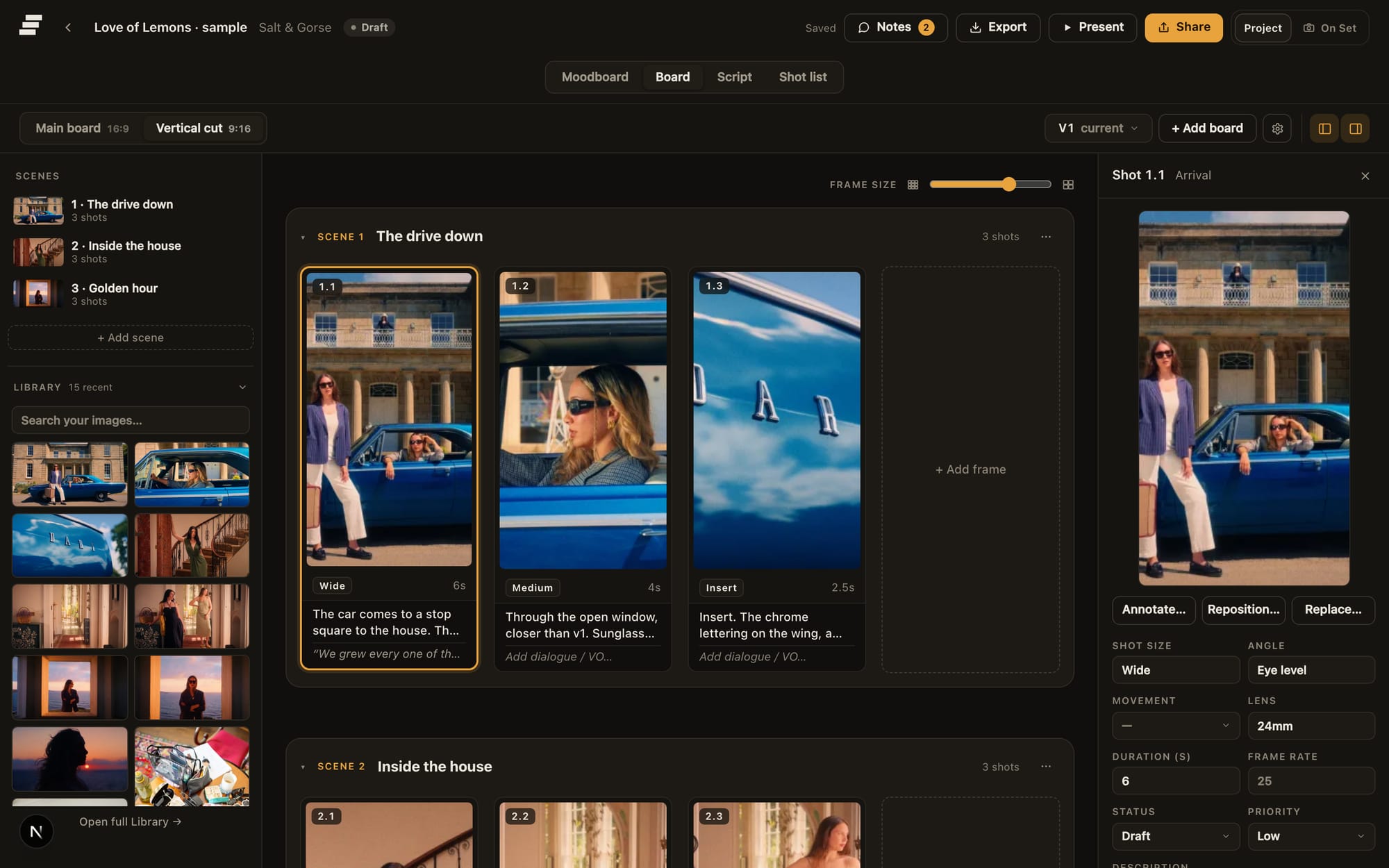Edit the Lens 24mm field
The image size is (1389, 868).
click(x=1311, y=726)
